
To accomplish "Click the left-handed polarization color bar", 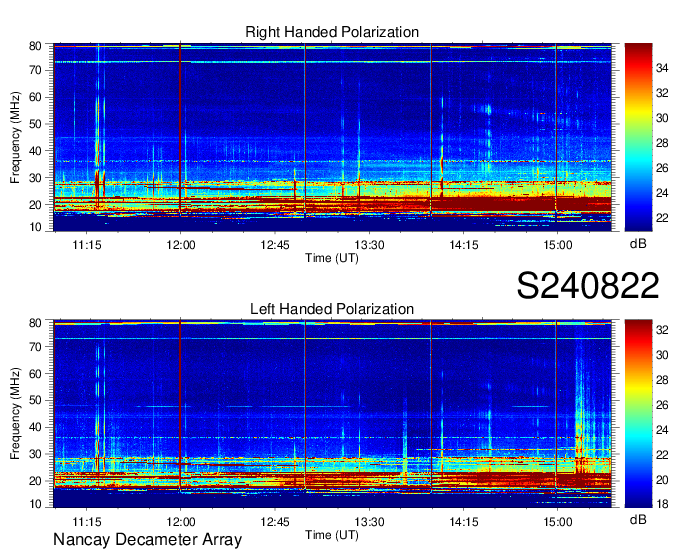I will coord(638,414).
